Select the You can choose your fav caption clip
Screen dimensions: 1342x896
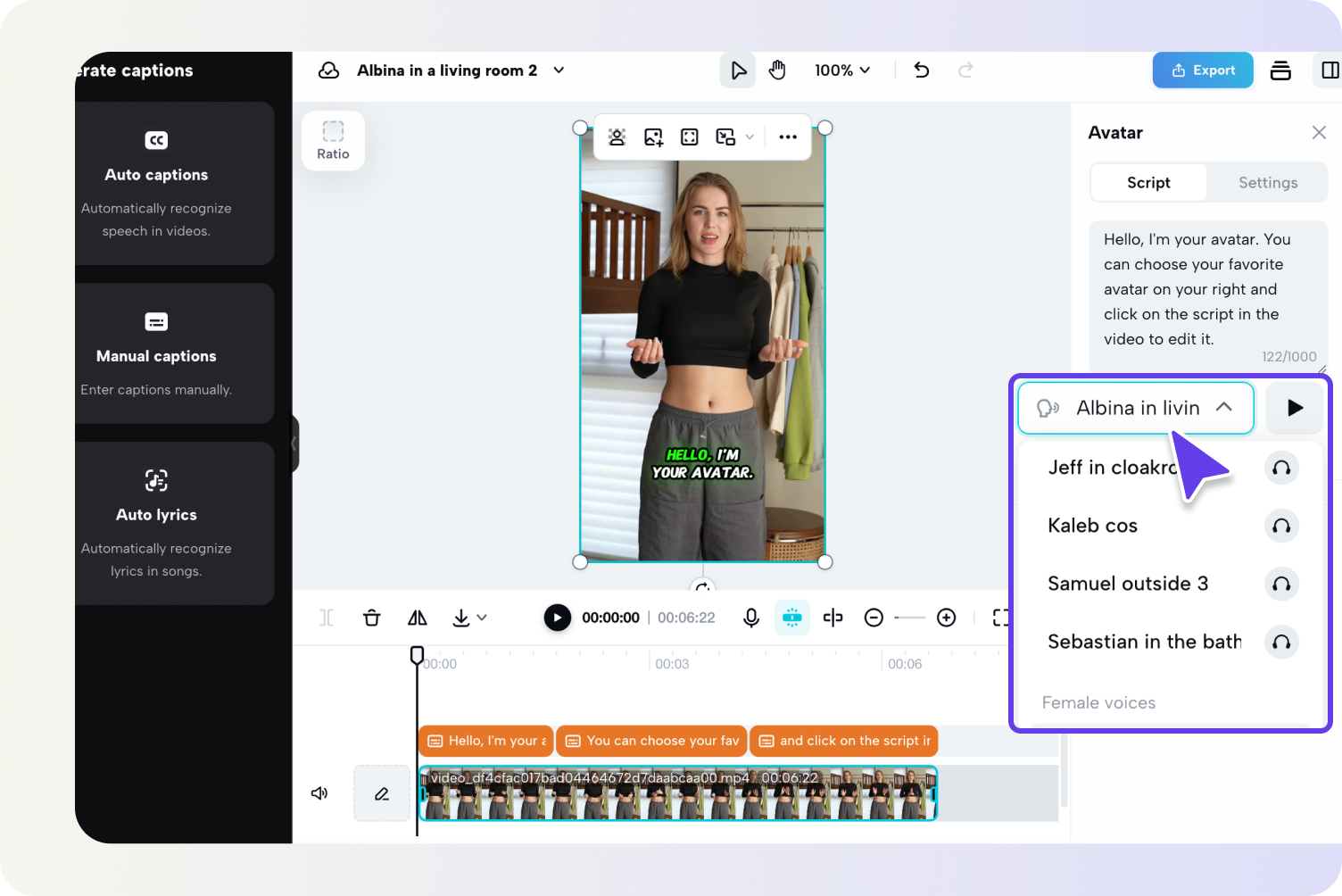651,741
